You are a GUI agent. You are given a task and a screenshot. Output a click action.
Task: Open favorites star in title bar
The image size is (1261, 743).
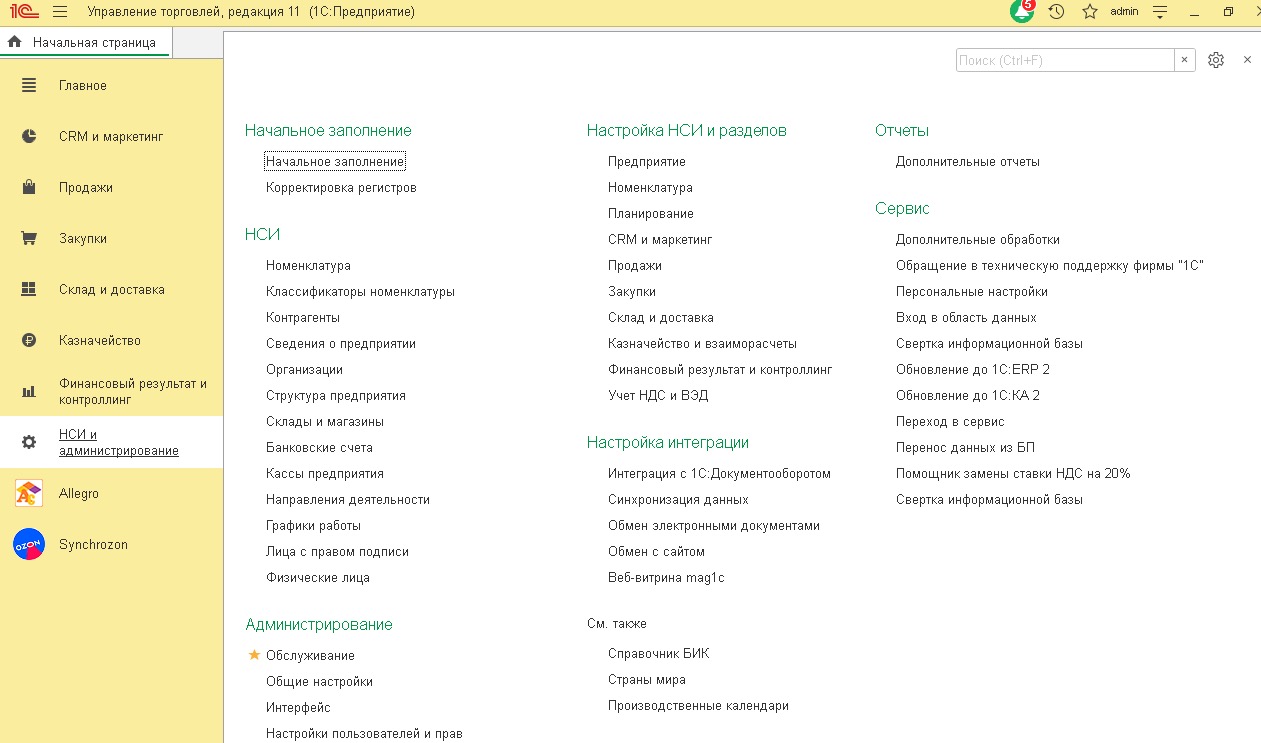(1090, 12)
